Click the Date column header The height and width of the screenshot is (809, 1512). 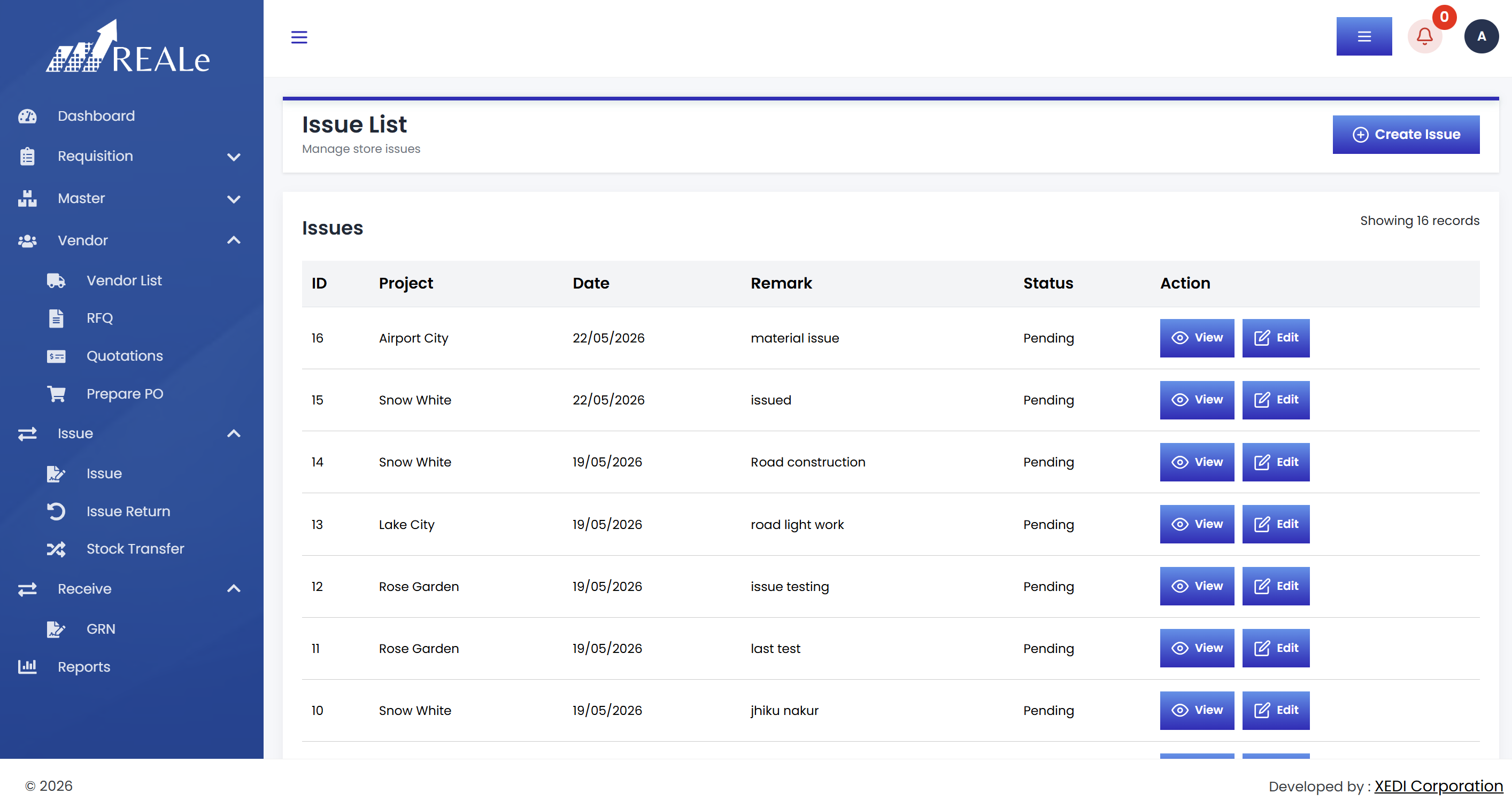point(590,283)
